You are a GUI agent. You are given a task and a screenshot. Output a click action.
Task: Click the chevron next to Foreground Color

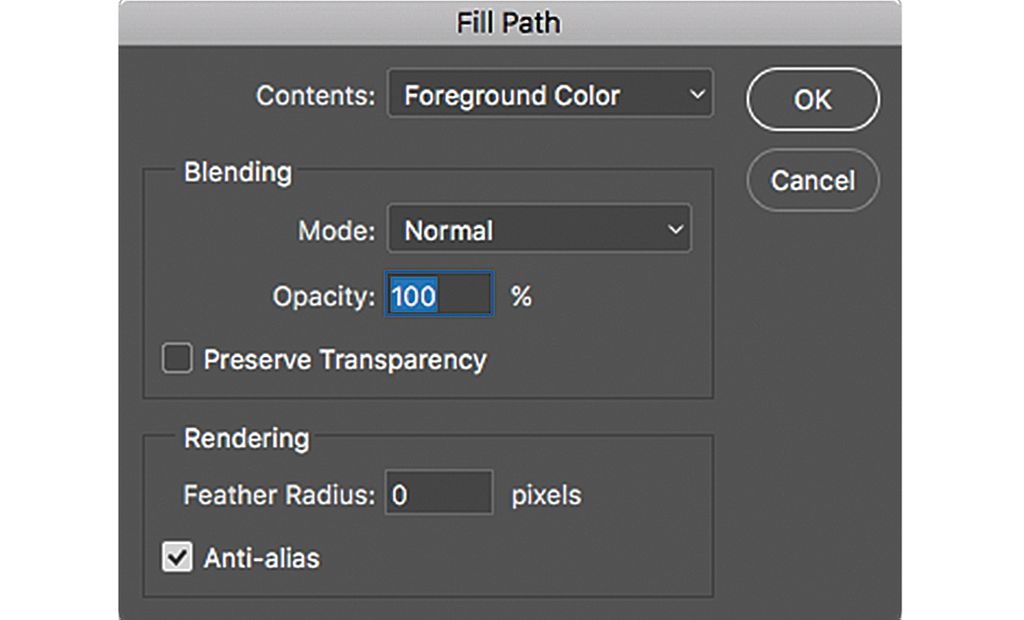697,94
